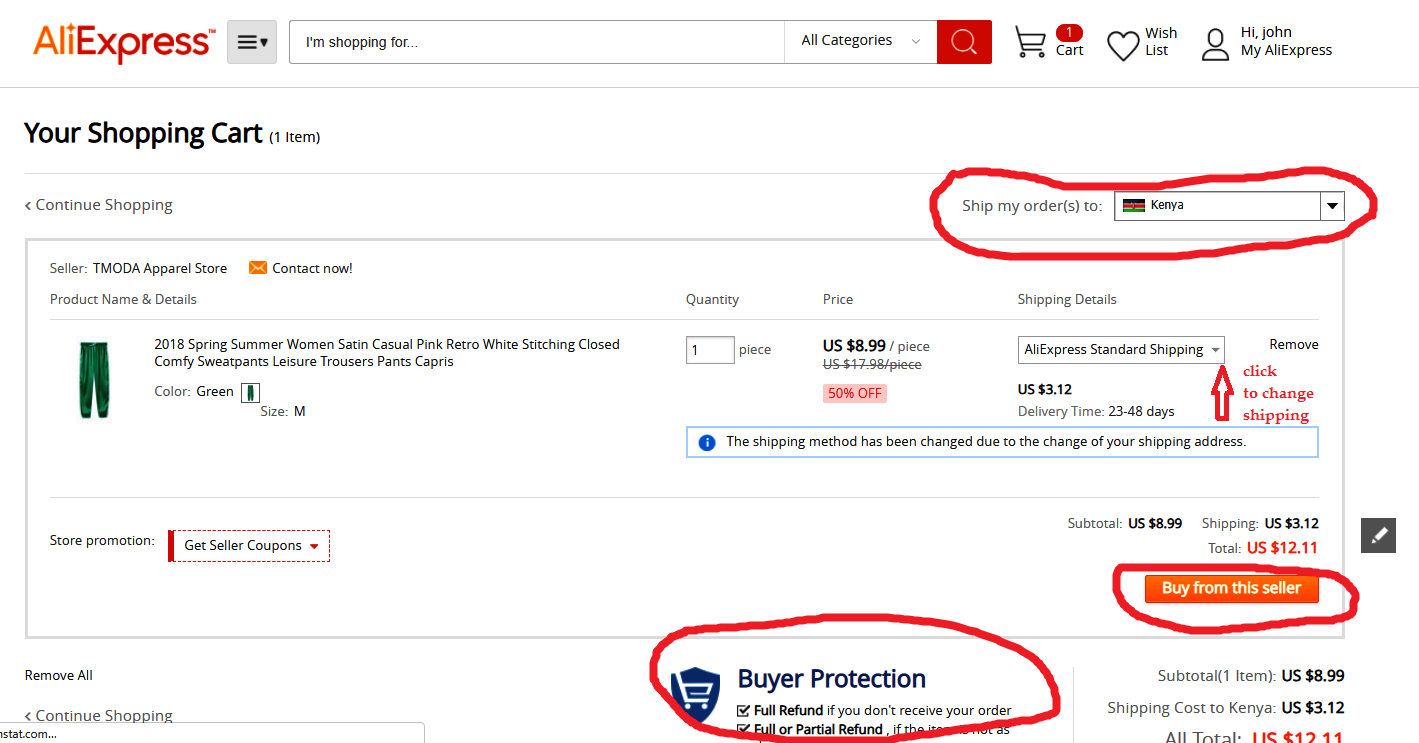The height and width of the screenshot is (743, 1419).
Task: Click the Buyer Protection shield icon
Action: [695, 694]
